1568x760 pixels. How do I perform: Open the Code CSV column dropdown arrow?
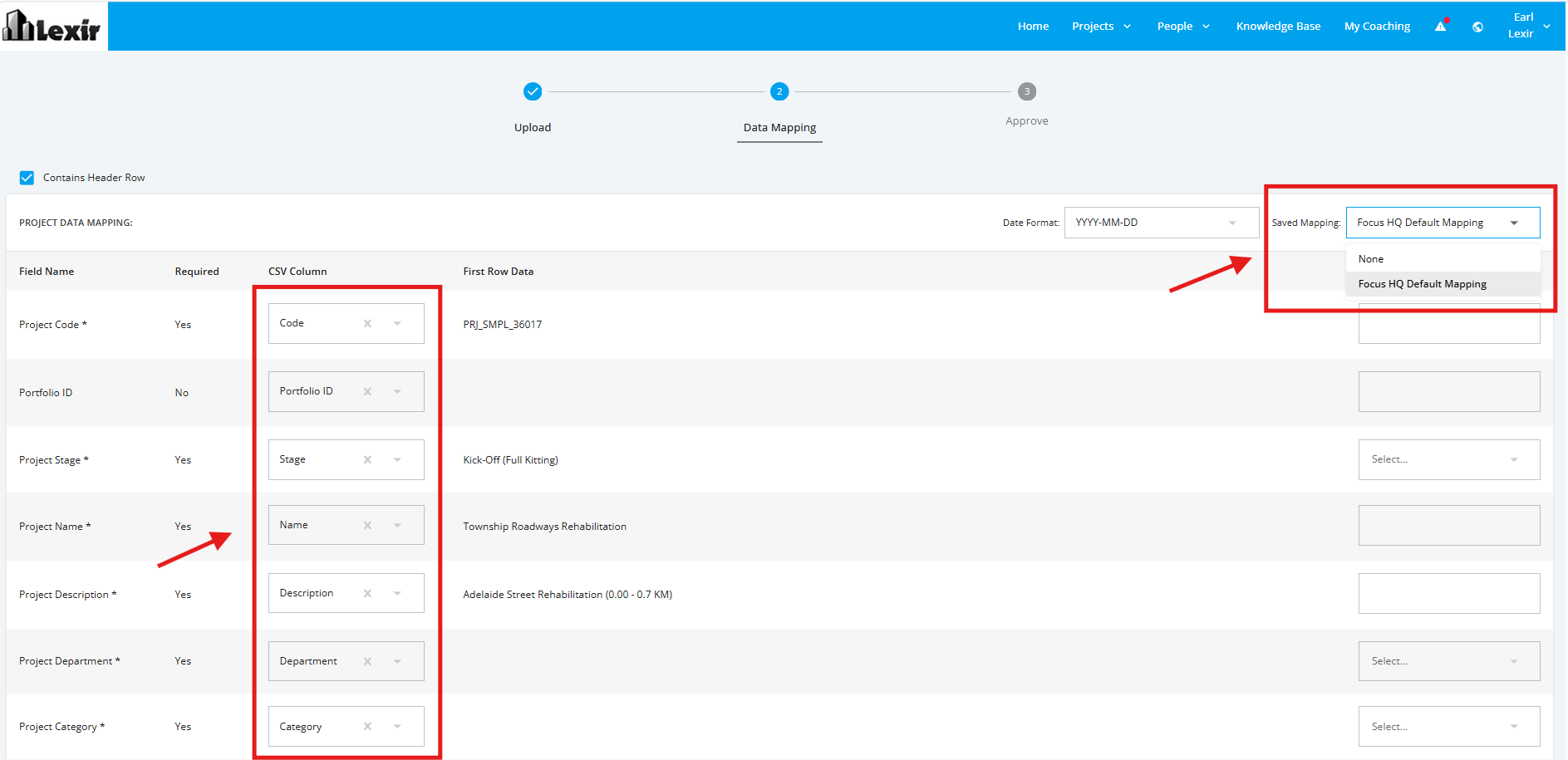(397, 323)
